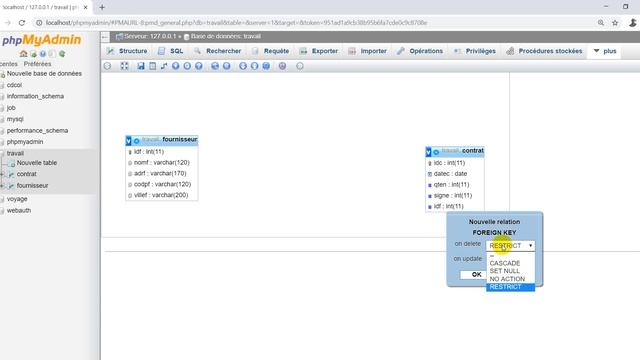Open the information_schema database
Screen dimensions: 640x360
point(35,96)
